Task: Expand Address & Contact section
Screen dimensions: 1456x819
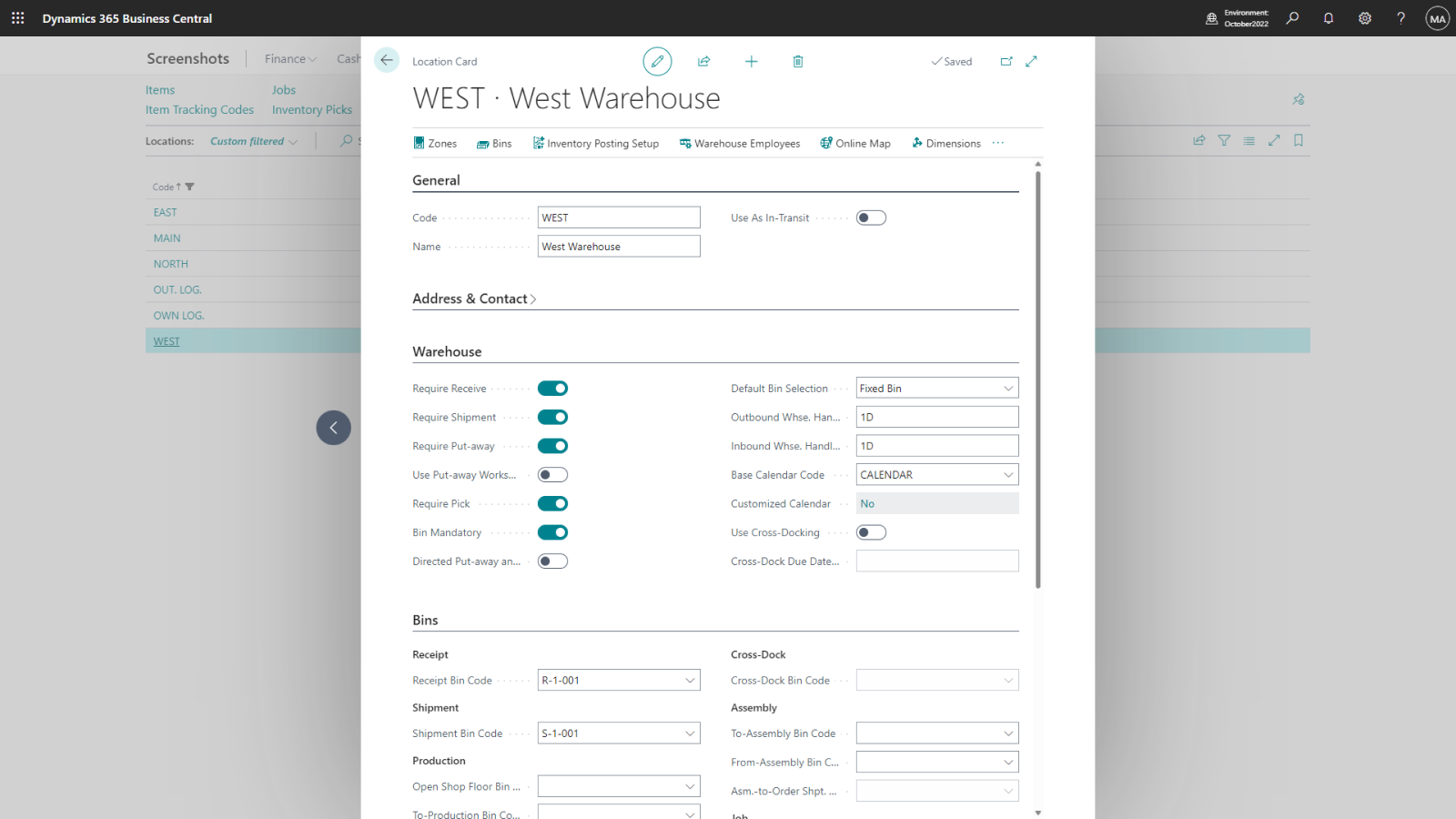Action: tap(474, 298)
